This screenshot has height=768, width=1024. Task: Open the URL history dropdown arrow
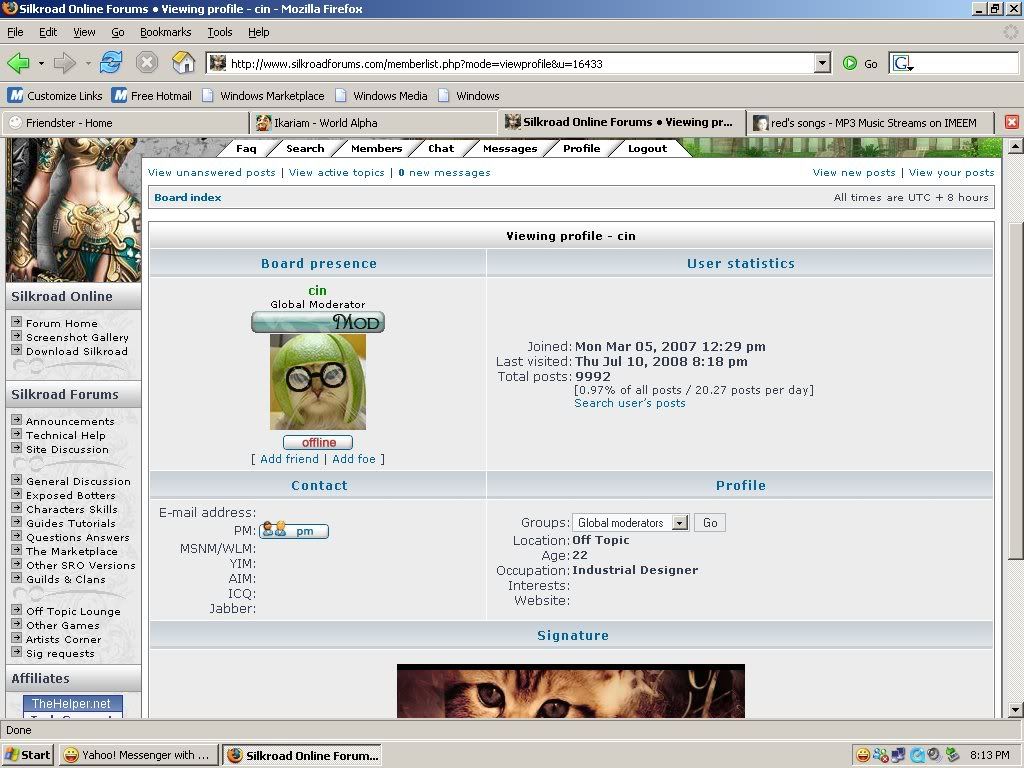tap(822, 63)
